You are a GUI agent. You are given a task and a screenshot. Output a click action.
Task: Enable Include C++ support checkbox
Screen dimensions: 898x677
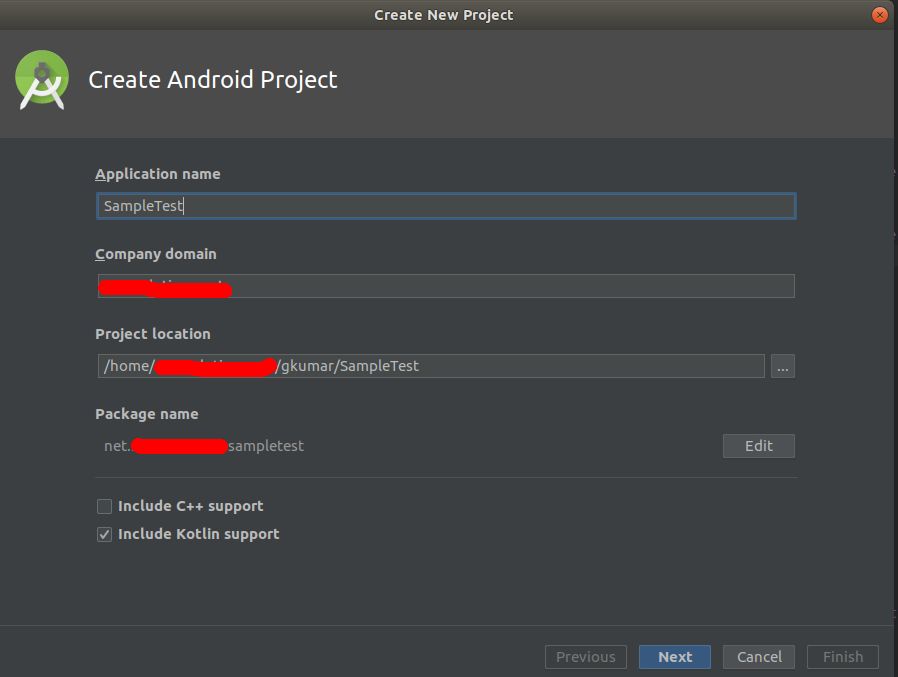tap(104, 506)
